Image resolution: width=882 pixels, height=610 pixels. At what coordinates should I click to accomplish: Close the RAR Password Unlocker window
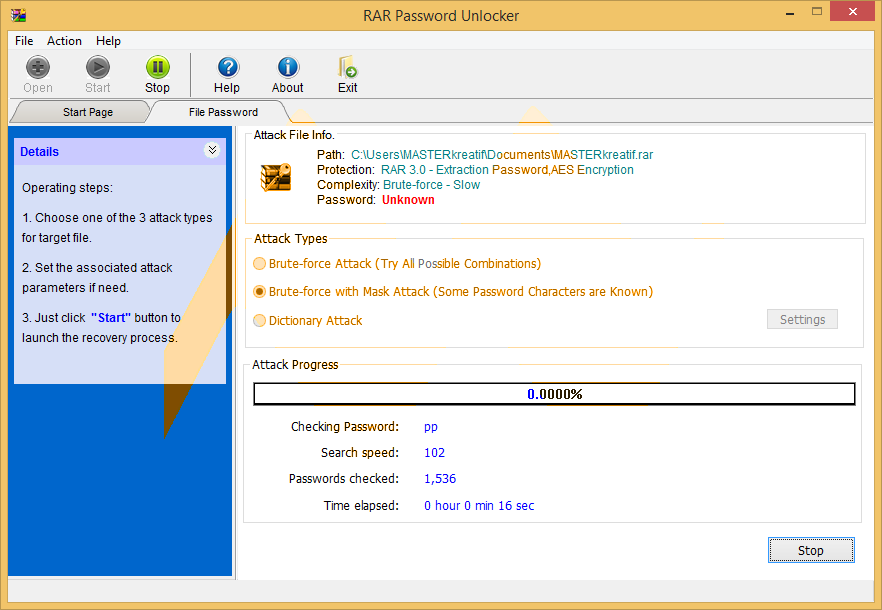[x=853, y=12]
